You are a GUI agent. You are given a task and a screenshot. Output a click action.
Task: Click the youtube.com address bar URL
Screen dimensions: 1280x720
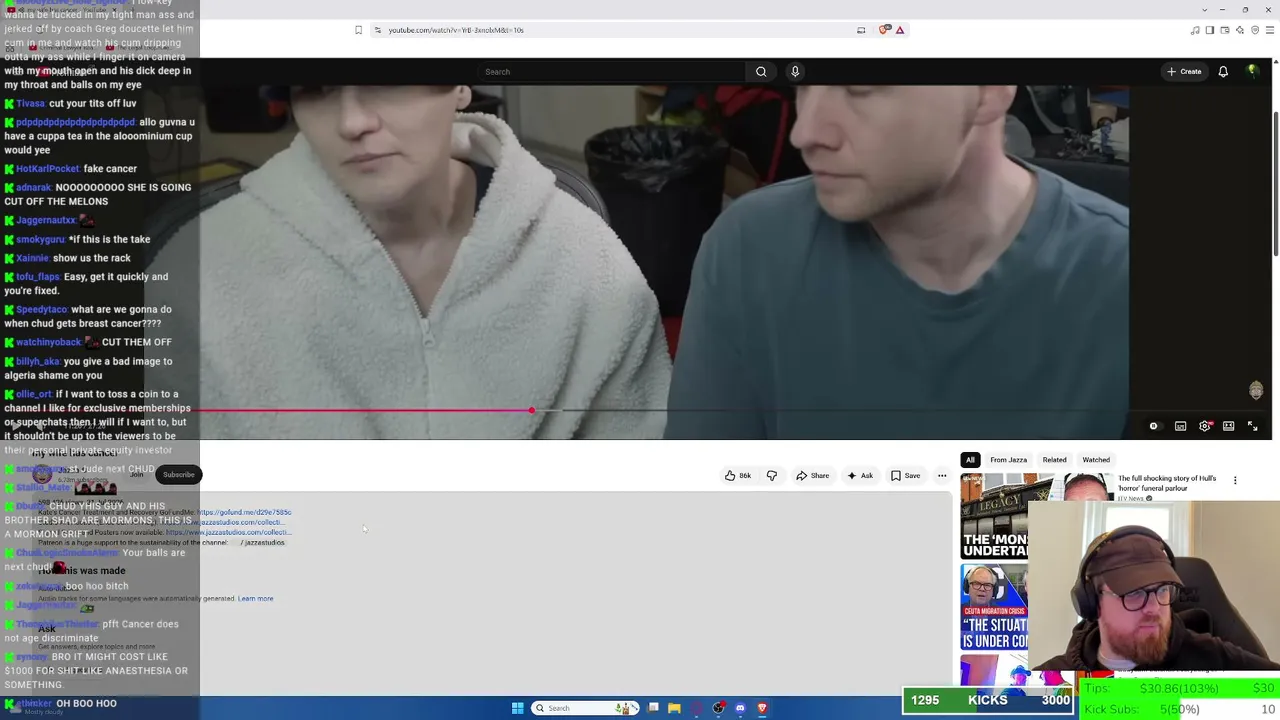click(456, 30)
